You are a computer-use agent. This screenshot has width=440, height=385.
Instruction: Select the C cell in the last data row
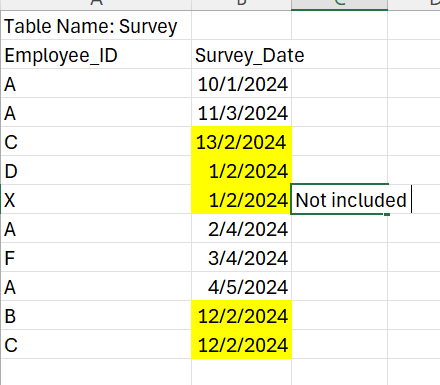coord(96,344)
